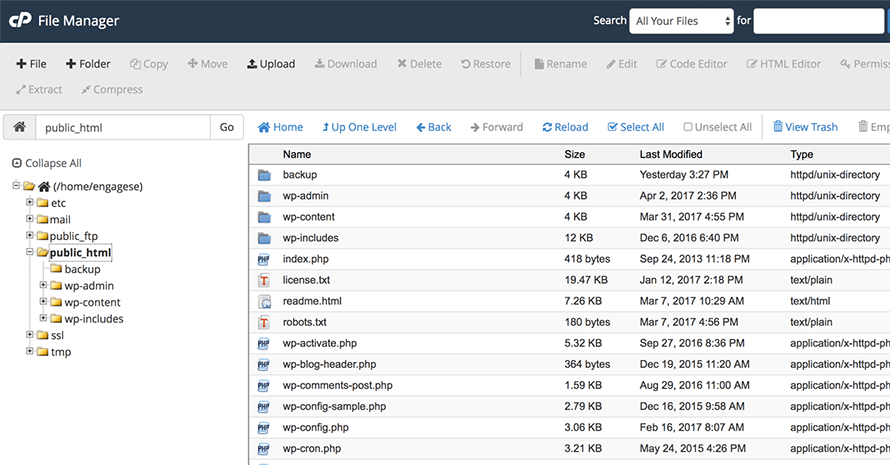The image size is (890, 465).
Task: Select the backup folder in tree
Action: point(82,269)
